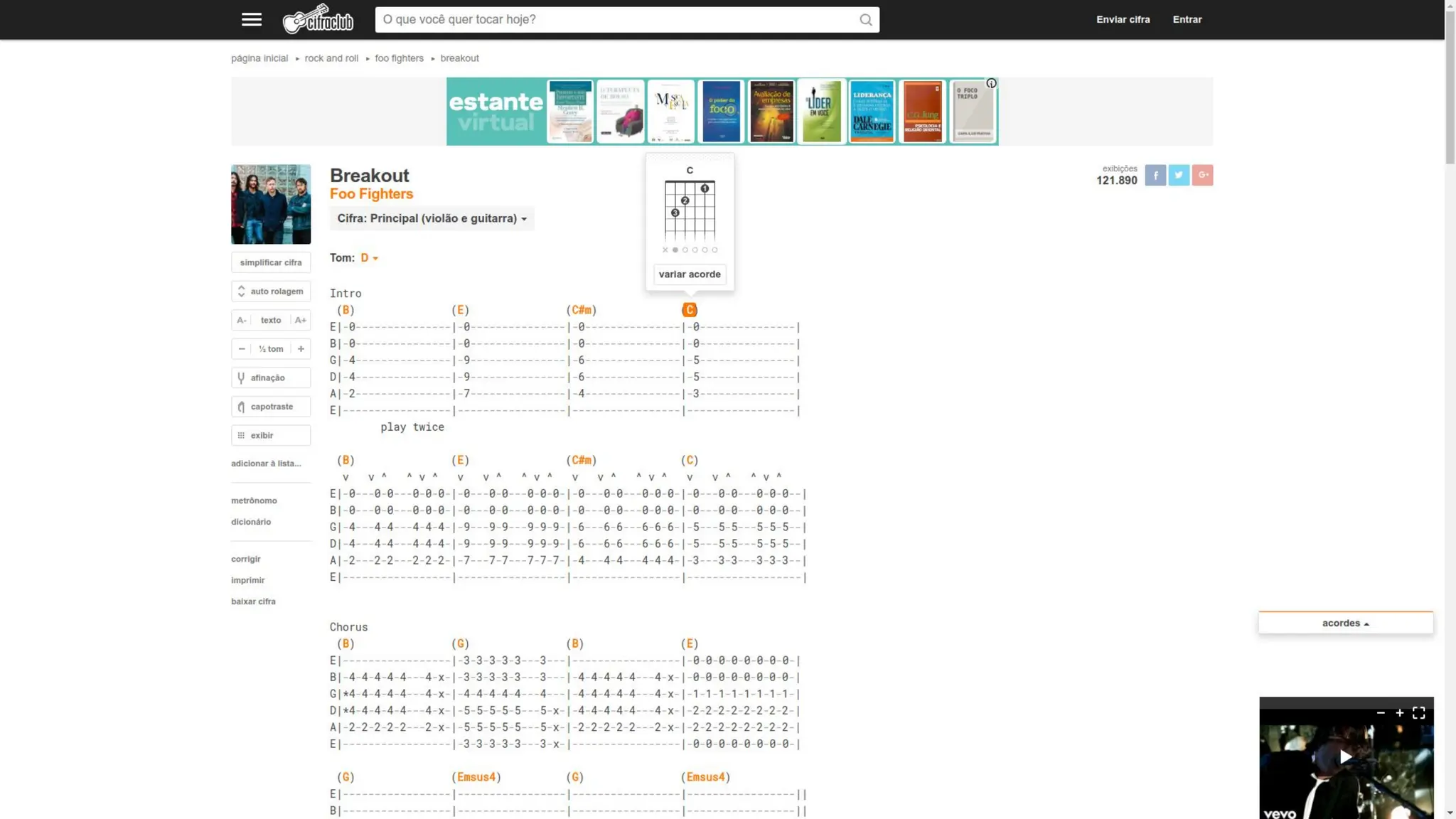Click the variar acorde button
This screenshot has width=1456, height=819.
689,274
